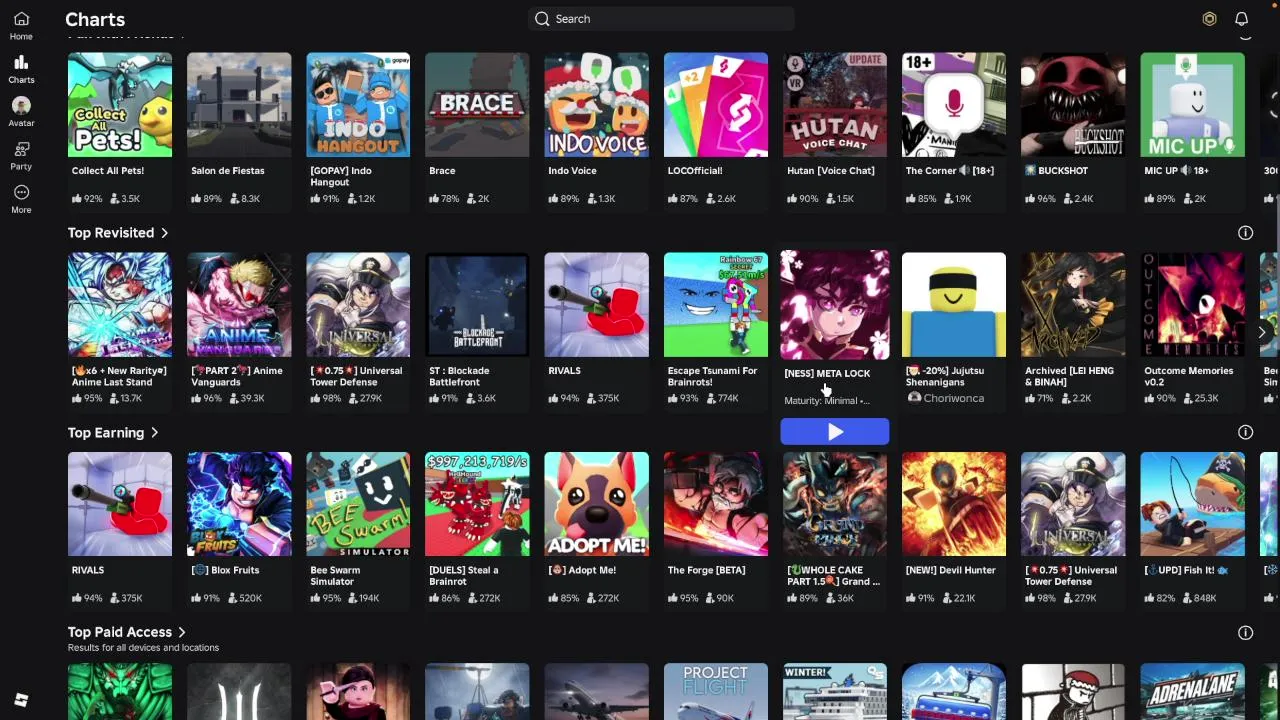Open Fish It! game thumbnail

(x=1192, y=504)
